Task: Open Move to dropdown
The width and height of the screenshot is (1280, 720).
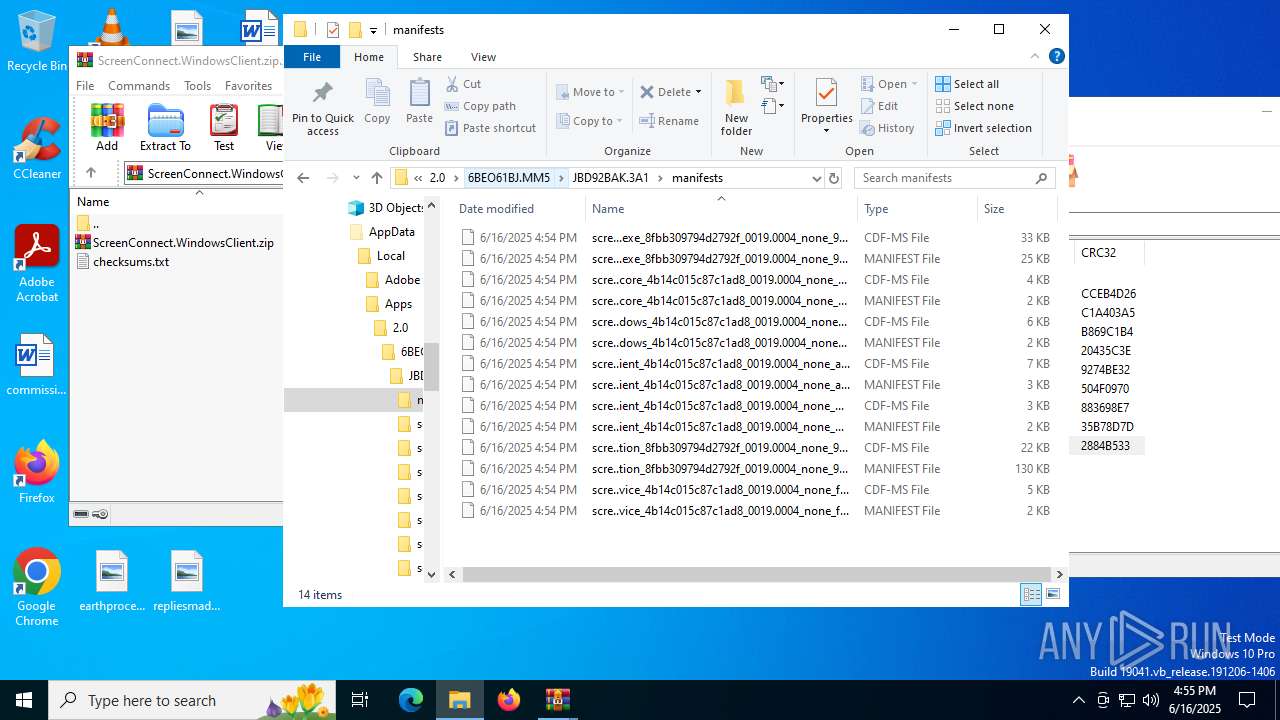Action: [590, 92]
